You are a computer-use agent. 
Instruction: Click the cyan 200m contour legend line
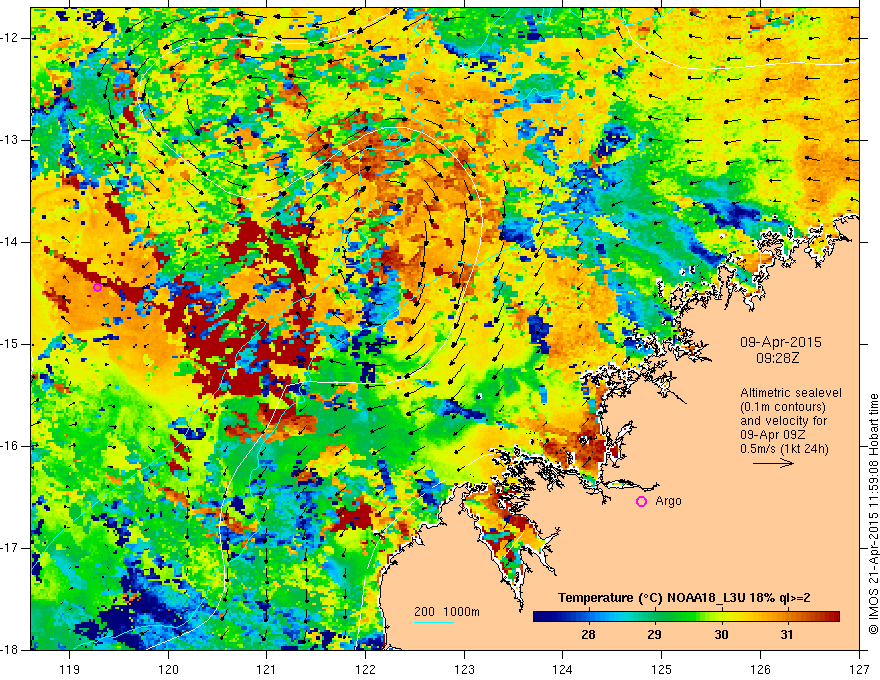point(434,622)
